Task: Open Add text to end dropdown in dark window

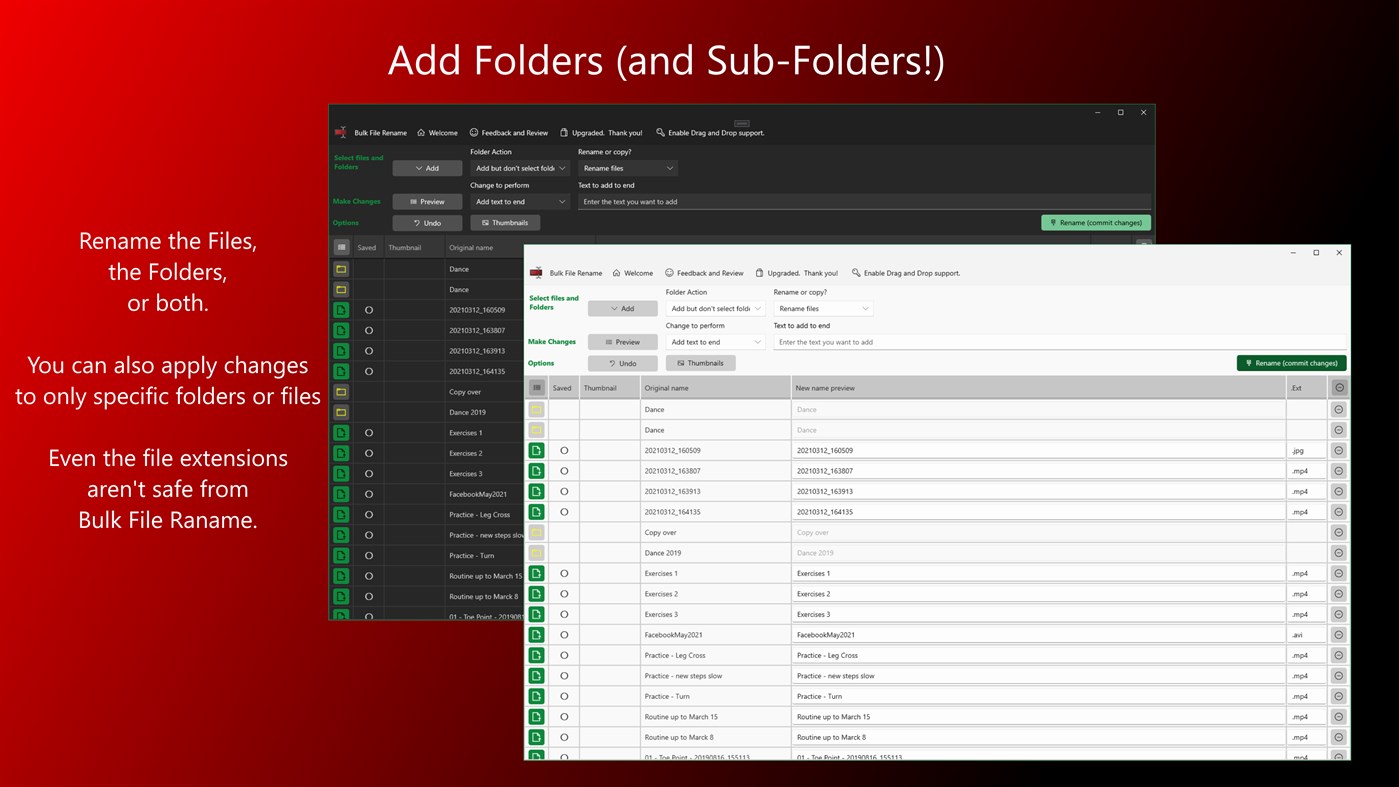Action: (x=520, y=202)
